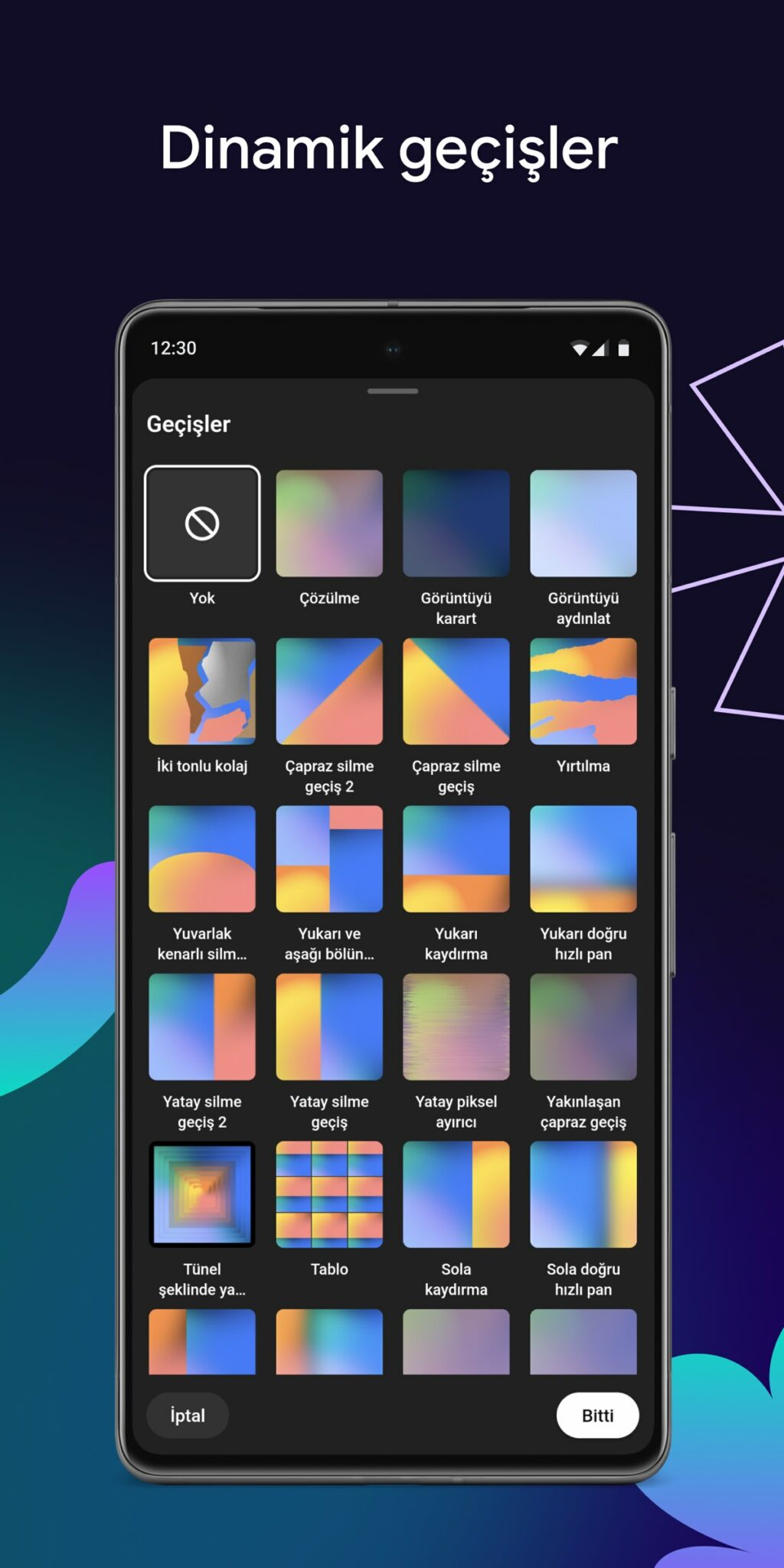
Task: Tap the bottom sheet drag handle
Action: point(393,391)
